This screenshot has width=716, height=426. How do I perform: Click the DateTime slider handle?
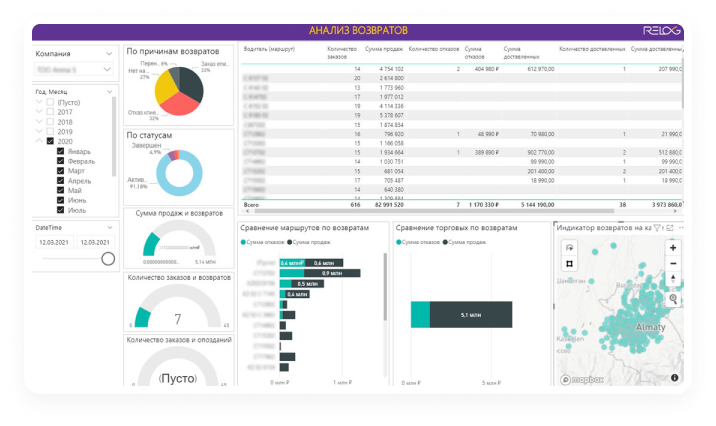(x=108, y=259)
